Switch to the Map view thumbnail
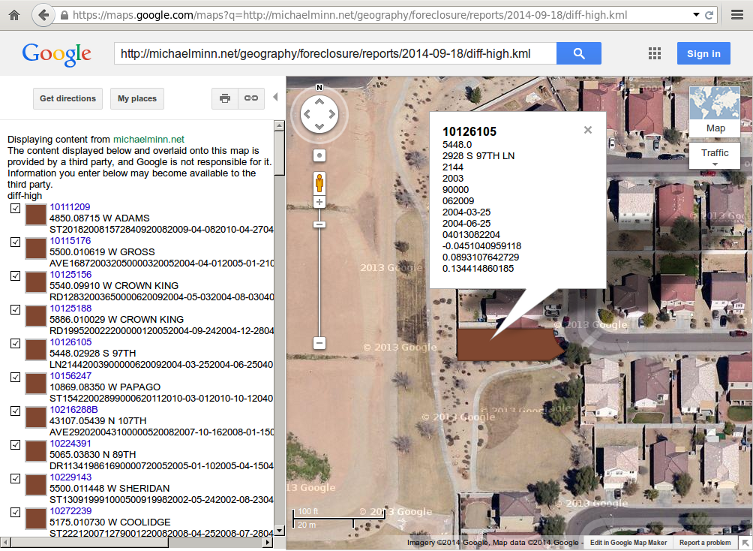 point(715,110)
